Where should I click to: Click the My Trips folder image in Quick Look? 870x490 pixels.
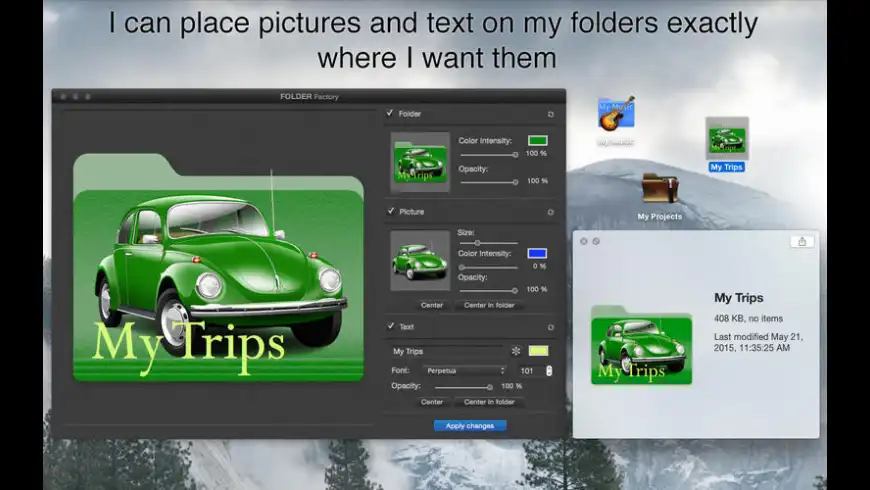click(641, 345)
